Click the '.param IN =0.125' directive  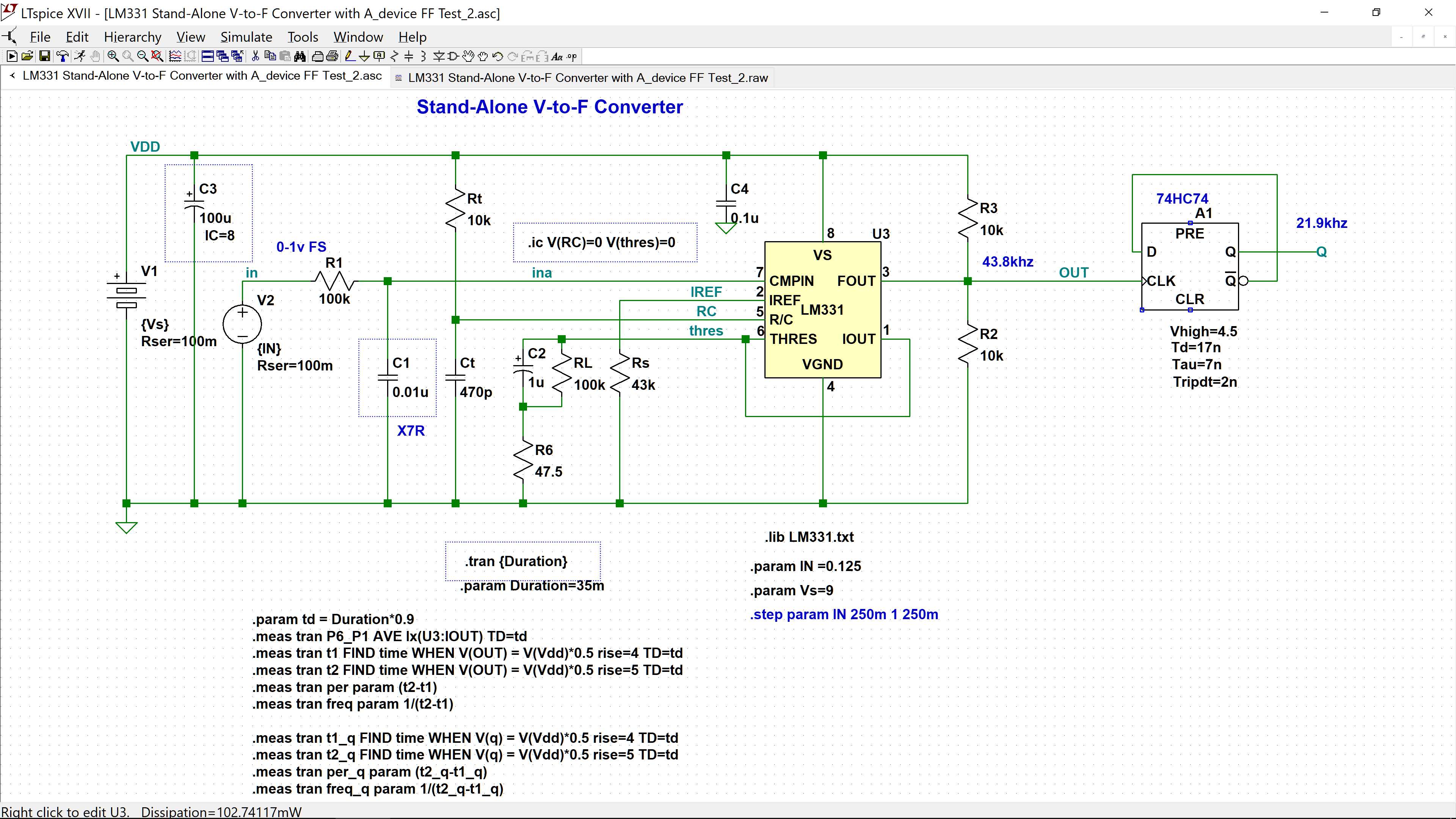click(805, 566)
